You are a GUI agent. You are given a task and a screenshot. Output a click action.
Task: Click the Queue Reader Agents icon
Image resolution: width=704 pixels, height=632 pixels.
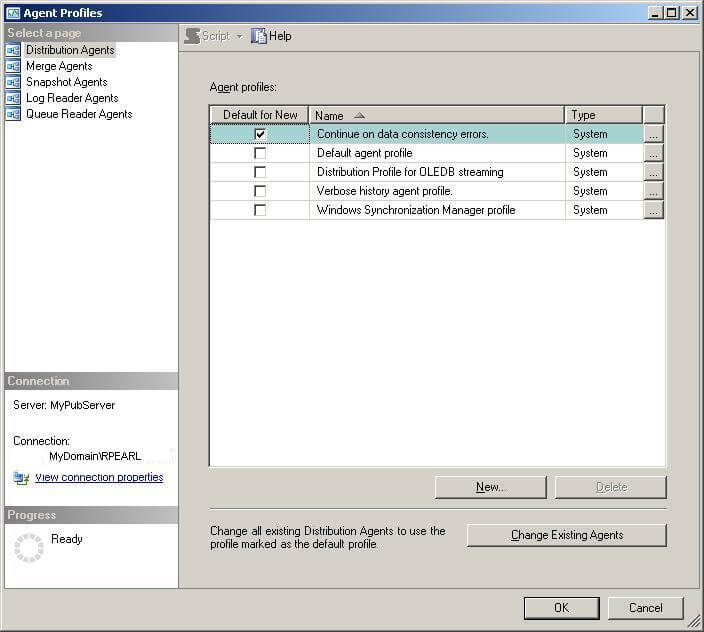point(13,114)
